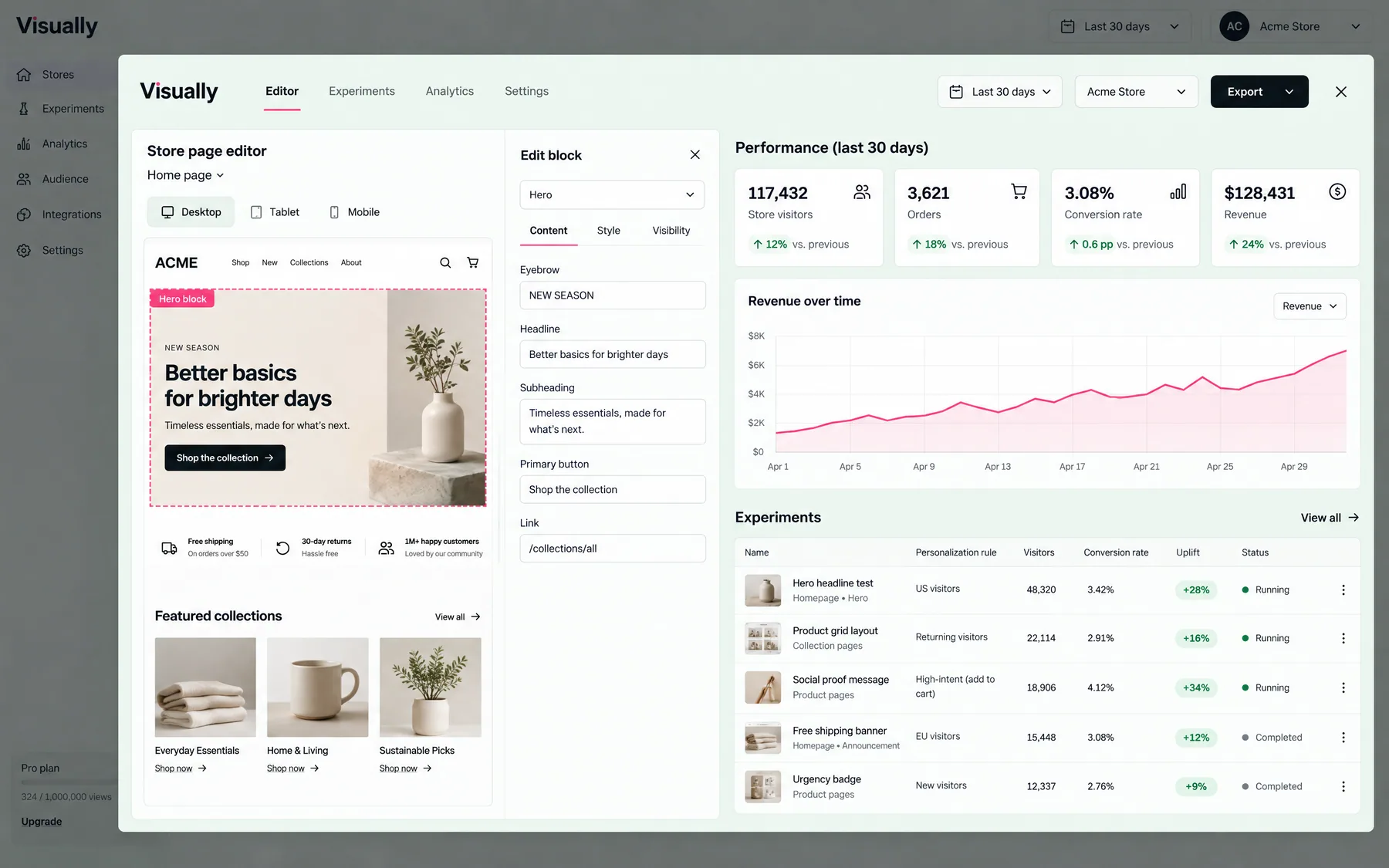Click the cart icon in ACME preview
1389x868 pixels.
point(473,262)
